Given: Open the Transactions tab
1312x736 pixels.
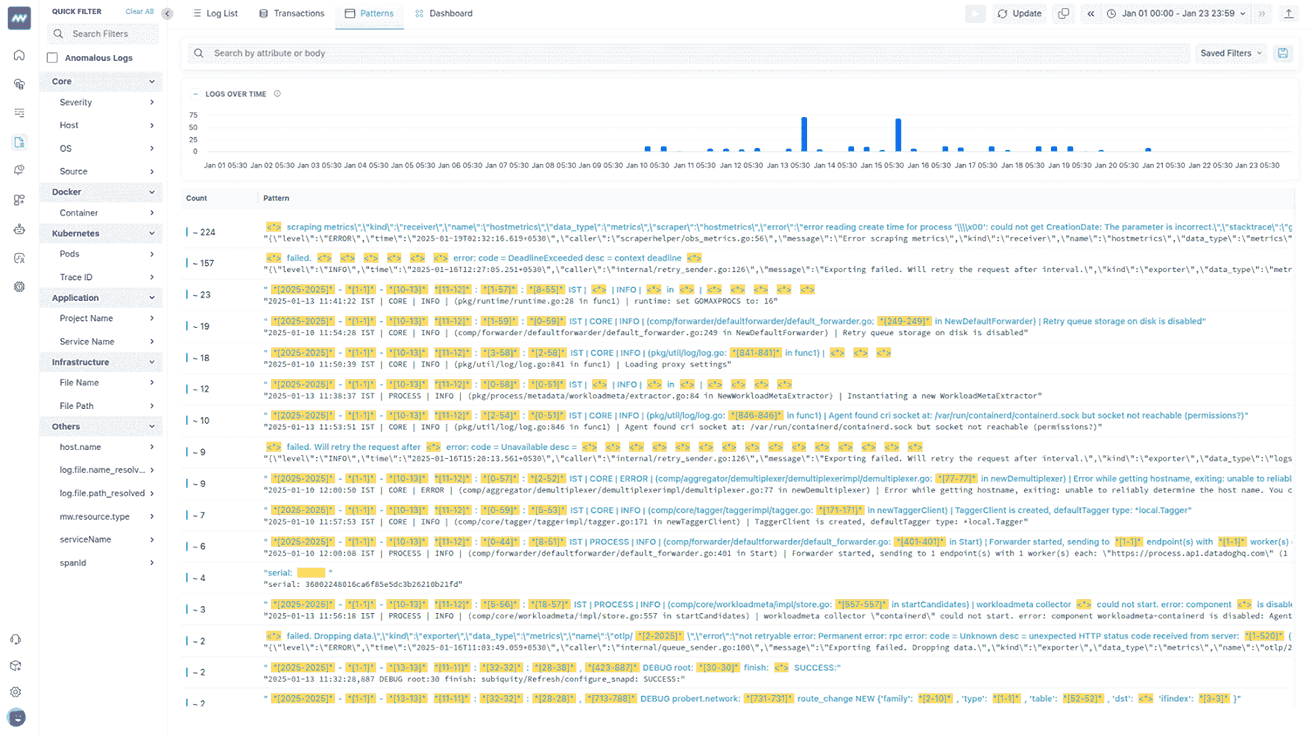Looking at the screenshot, I should coord(291,13).
